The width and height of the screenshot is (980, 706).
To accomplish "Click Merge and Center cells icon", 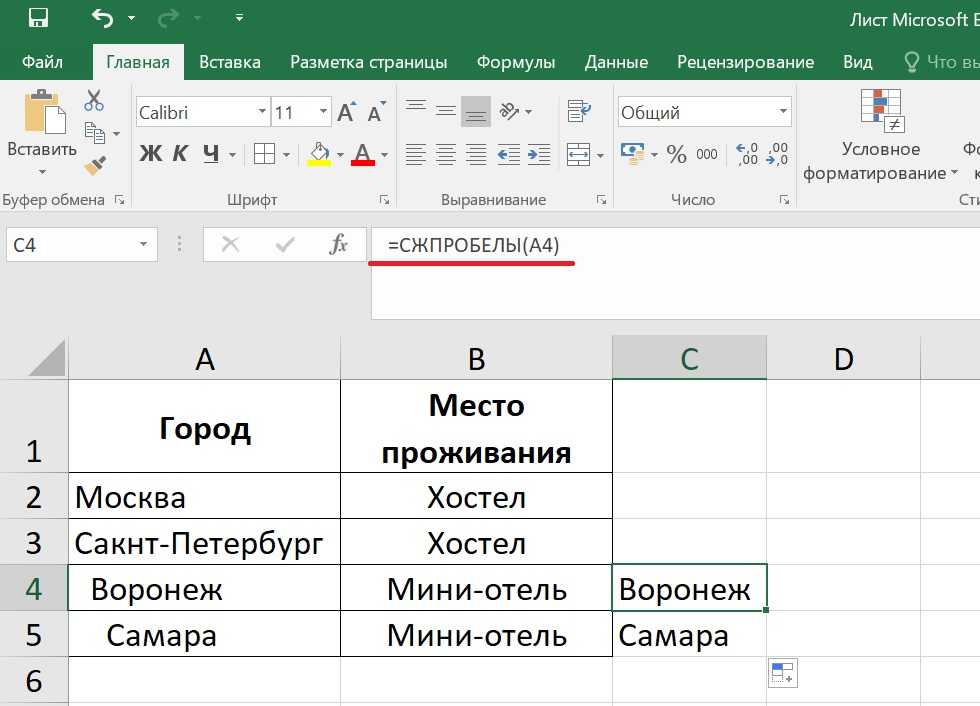I will point(578,154).
